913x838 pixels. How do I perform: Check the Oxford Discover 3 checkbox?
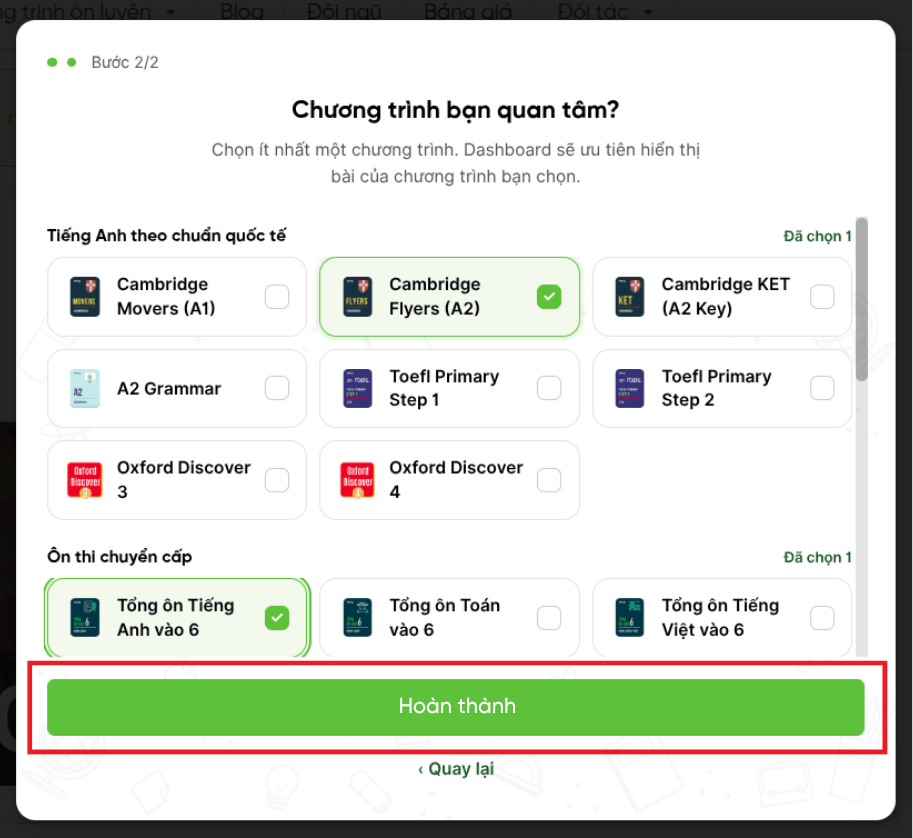point(277,480)
